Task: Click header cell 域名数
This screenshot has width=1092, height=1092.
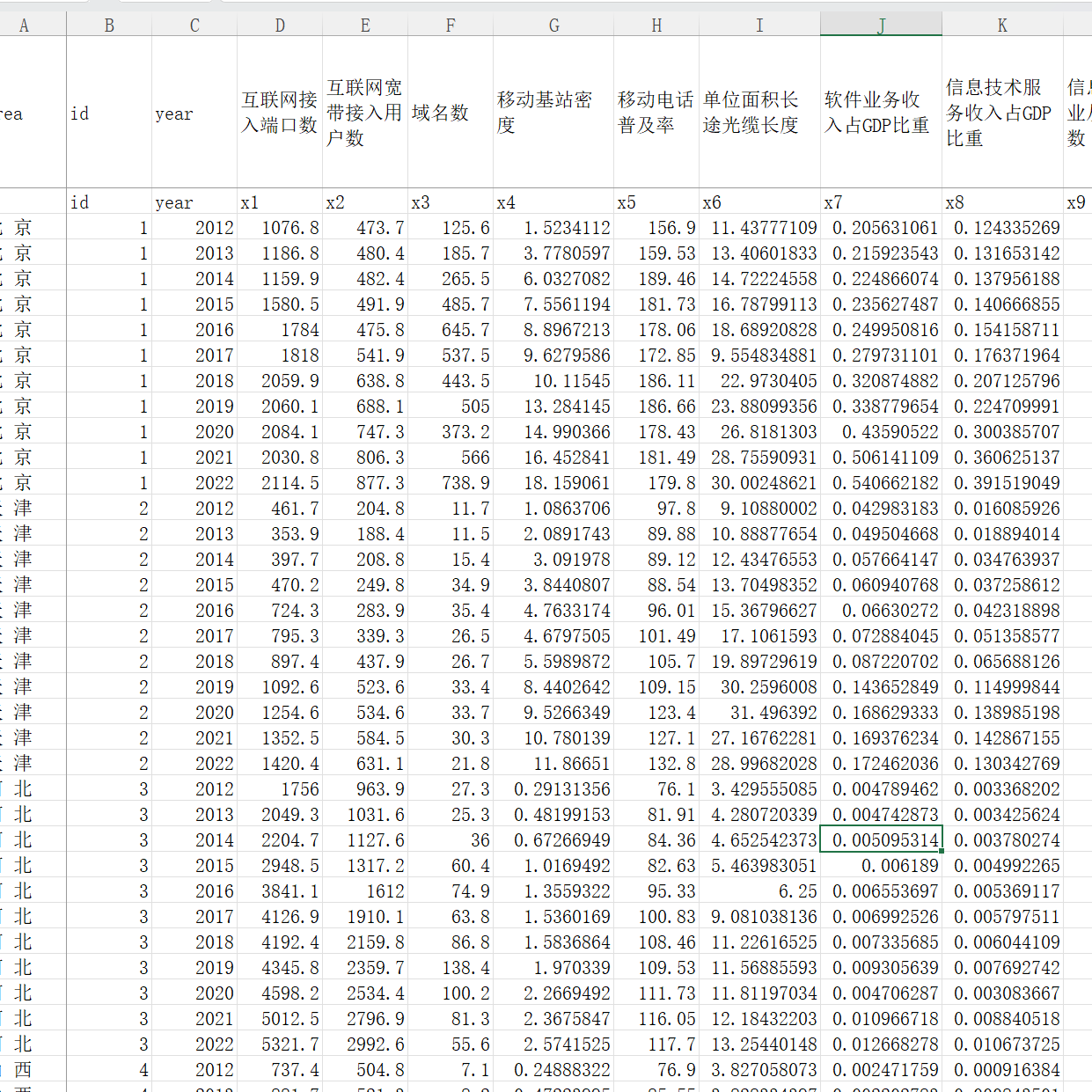Action: click(451, 113)
